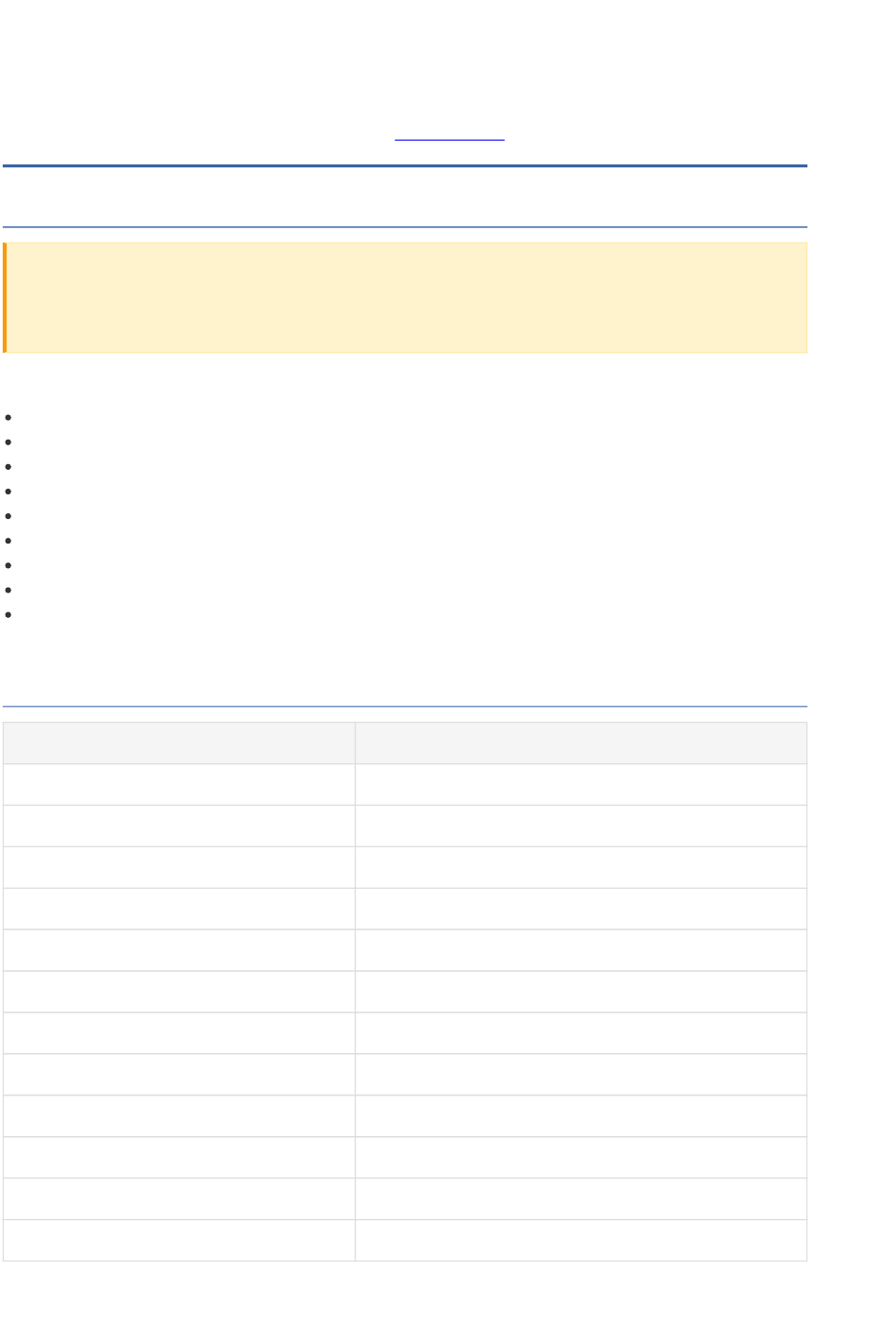This screenshot has width=896, height=1319.
Task: Select the fourth bullet marker in the list
Action: coord(8,491)
